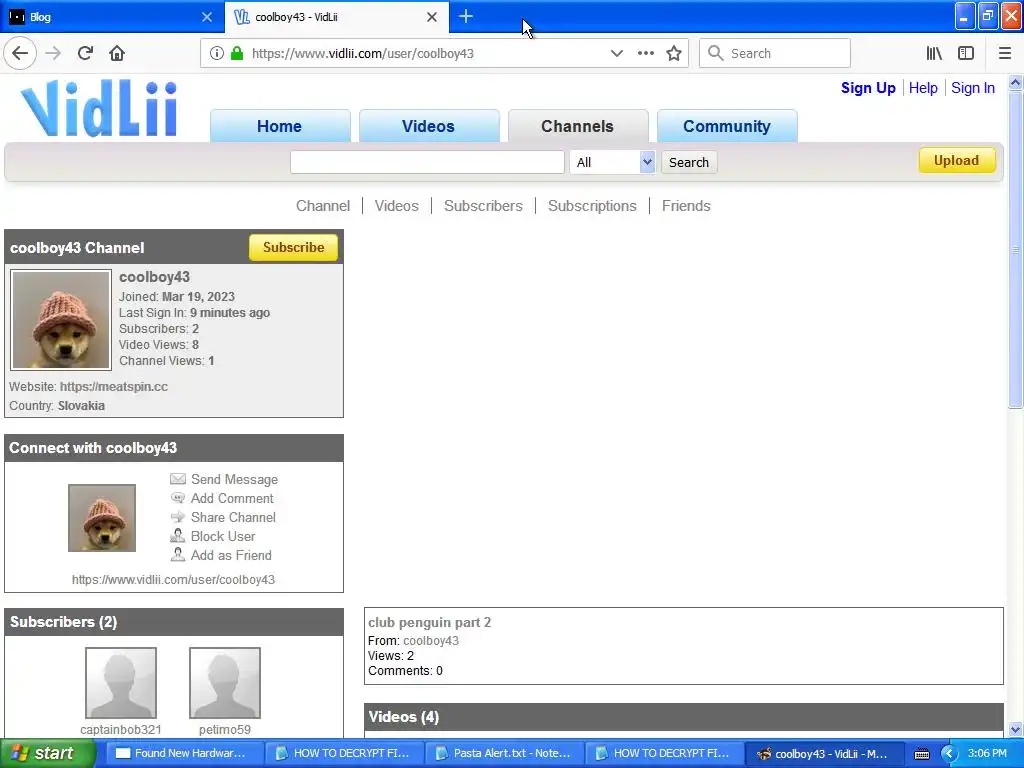Click the Add as Friend icon

click(178, 554)
